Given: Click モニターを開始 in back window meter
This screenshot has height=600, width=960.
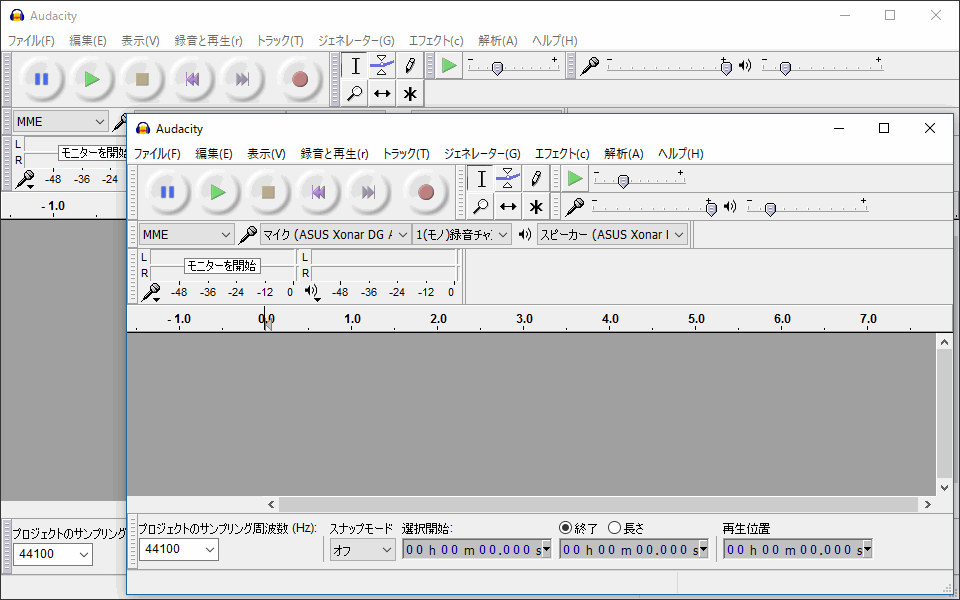Looking at the screenshot, I should (x=93, y=152).
